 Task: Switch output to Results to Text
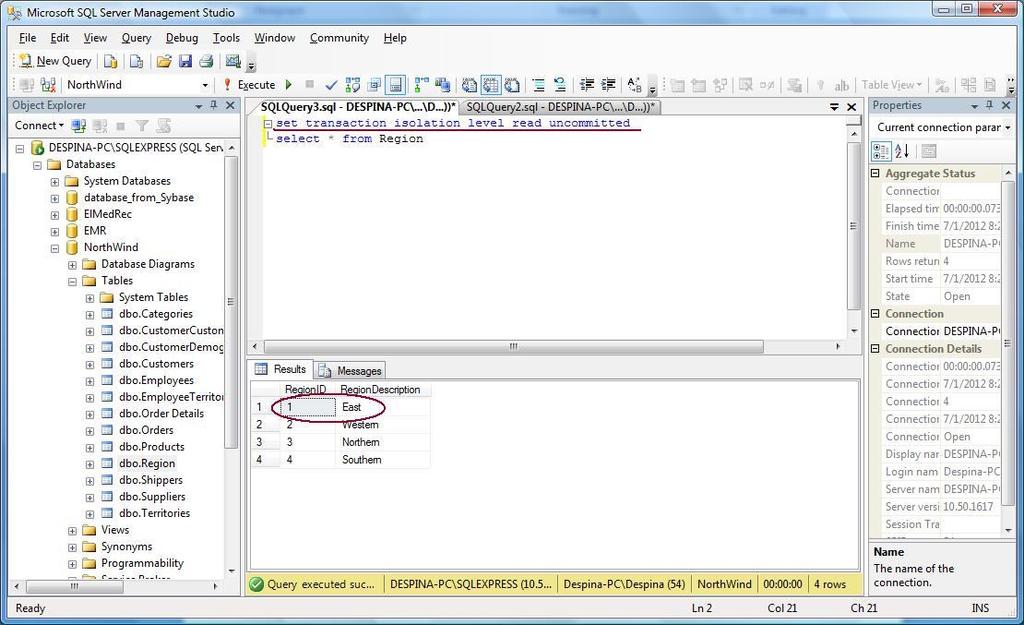point(470,85)
